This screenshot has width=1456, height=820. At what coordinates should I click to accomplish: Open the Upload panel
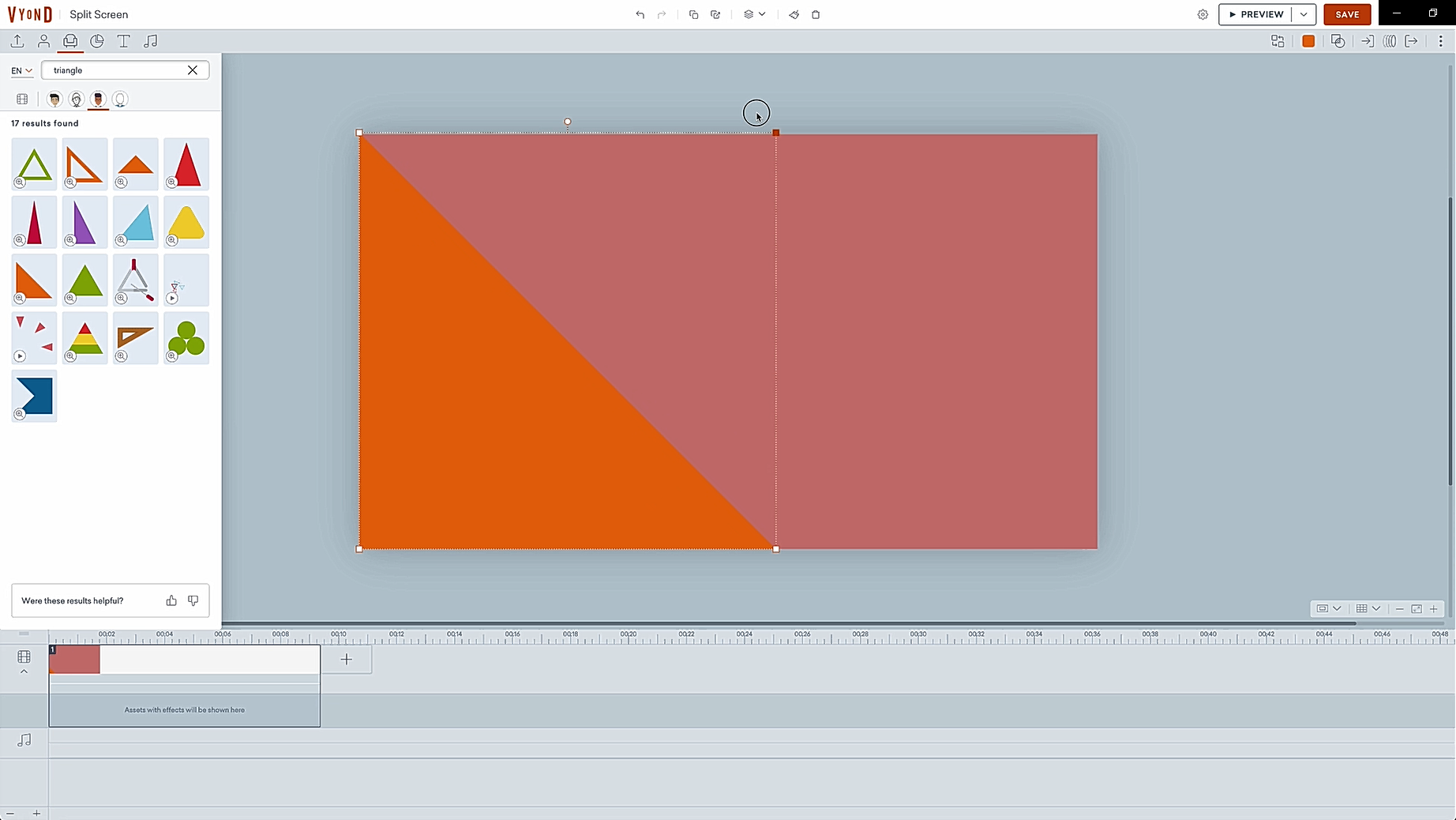17,41
